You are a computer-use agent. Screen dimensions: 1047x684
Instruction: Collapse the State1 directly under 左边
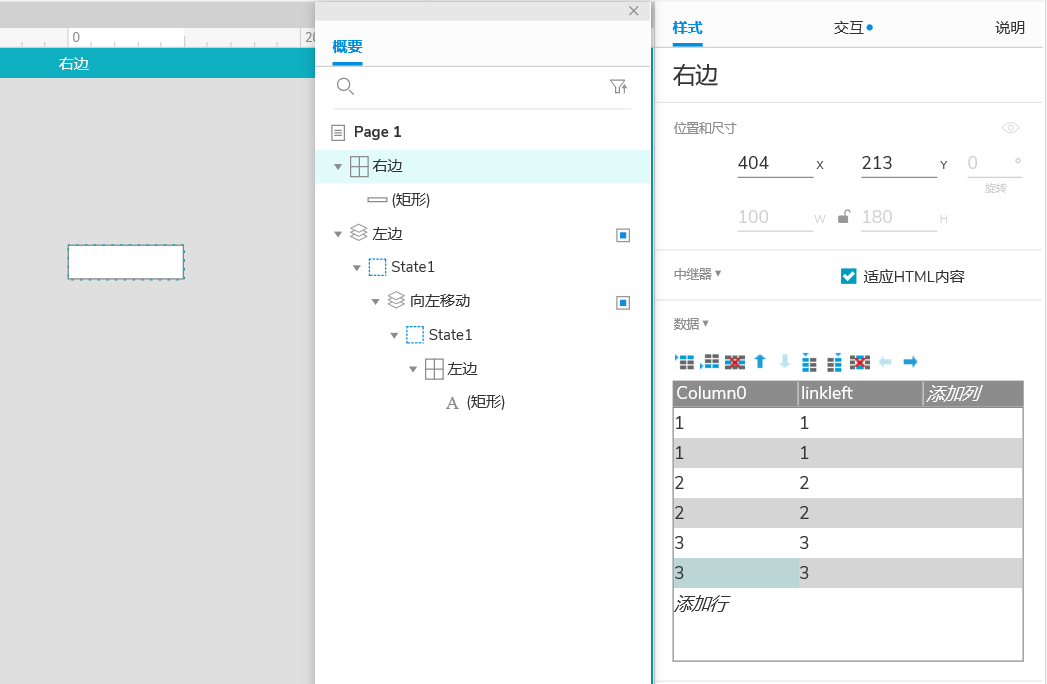(357, 268)
